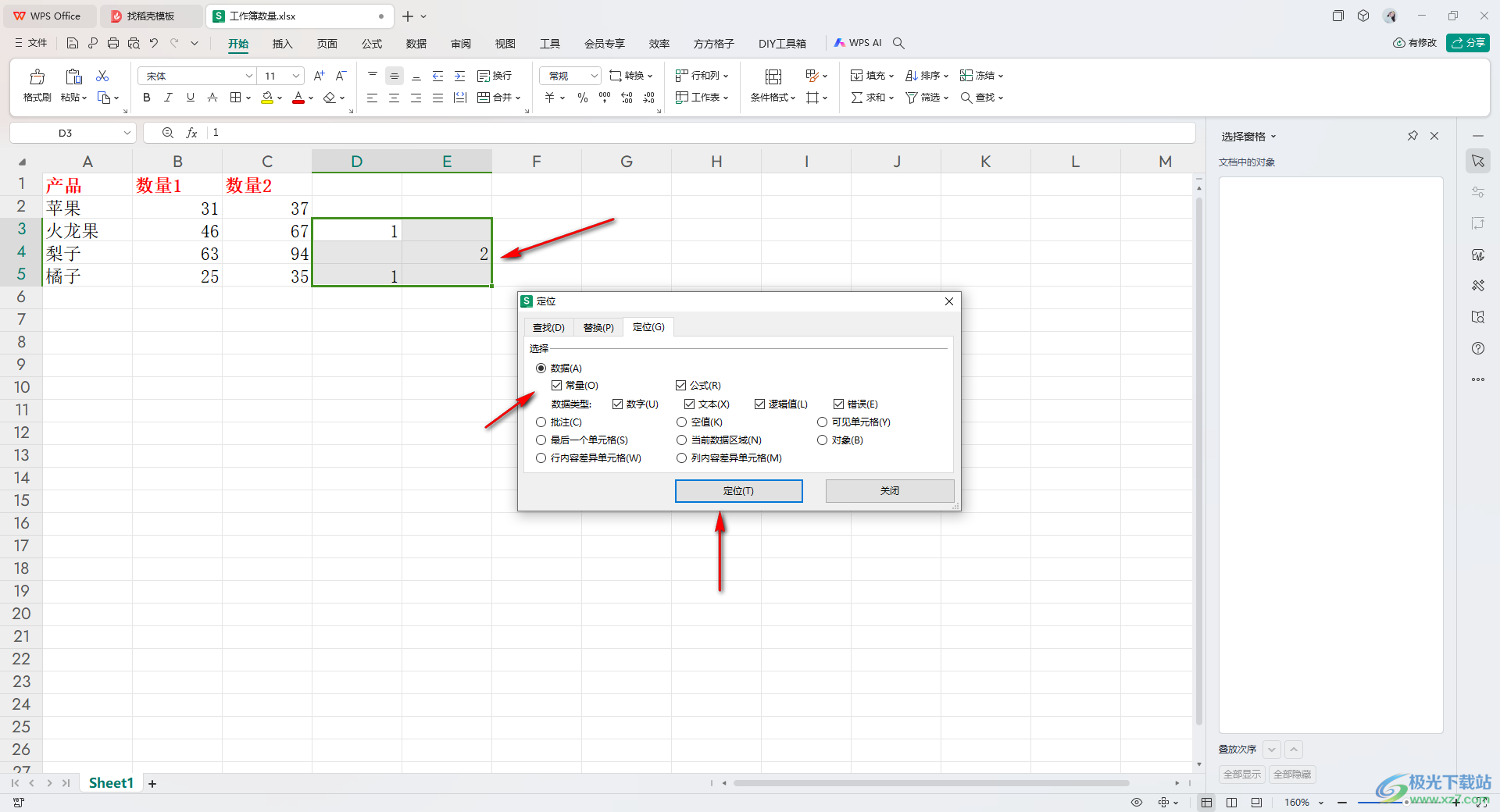Click the 关闭 button in dialog
1500x812 pixels.
click(889, 491)
